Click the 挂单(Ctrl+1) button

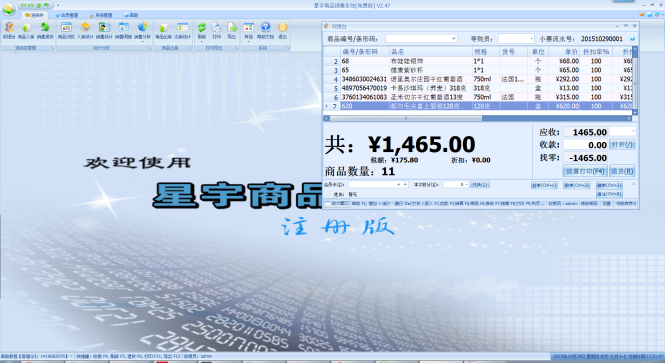(x=544, y=185)
